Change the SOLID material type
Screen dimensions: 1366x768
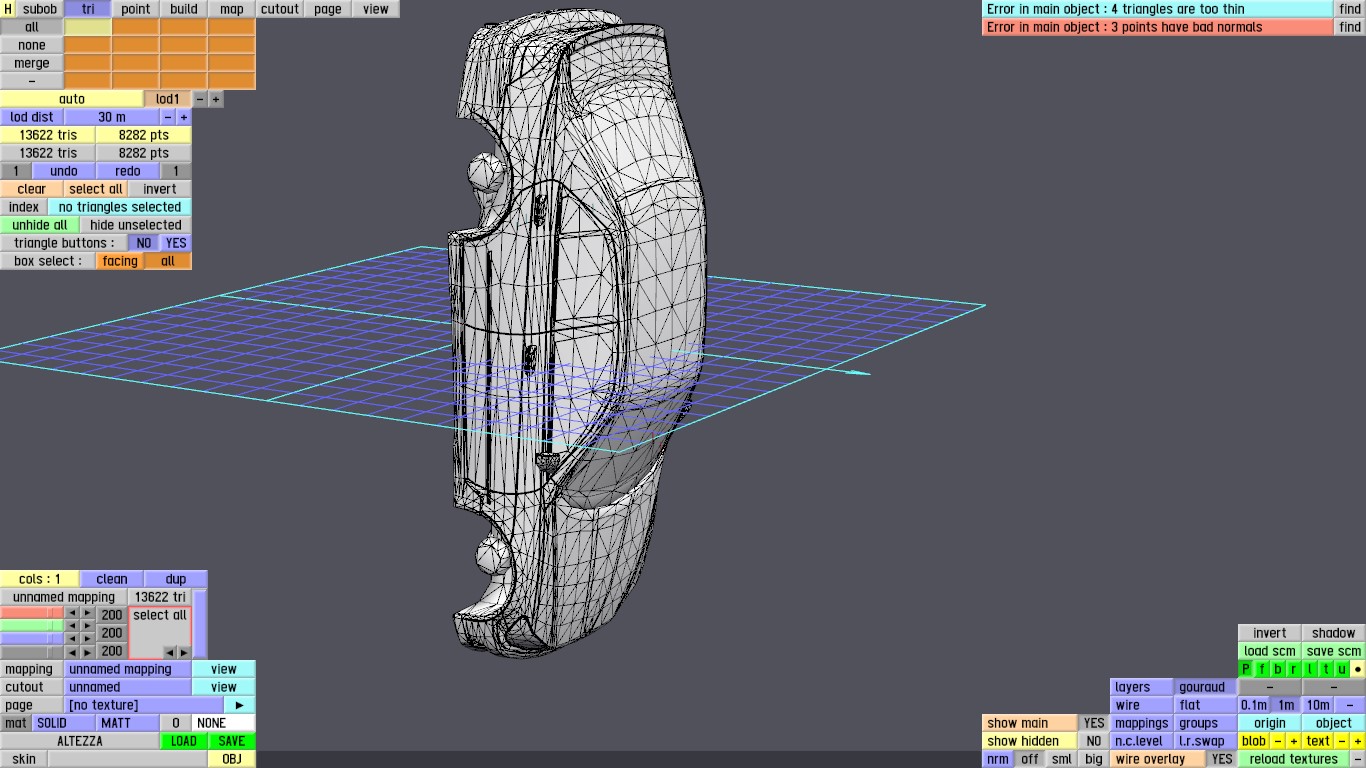tap(64, 723)
